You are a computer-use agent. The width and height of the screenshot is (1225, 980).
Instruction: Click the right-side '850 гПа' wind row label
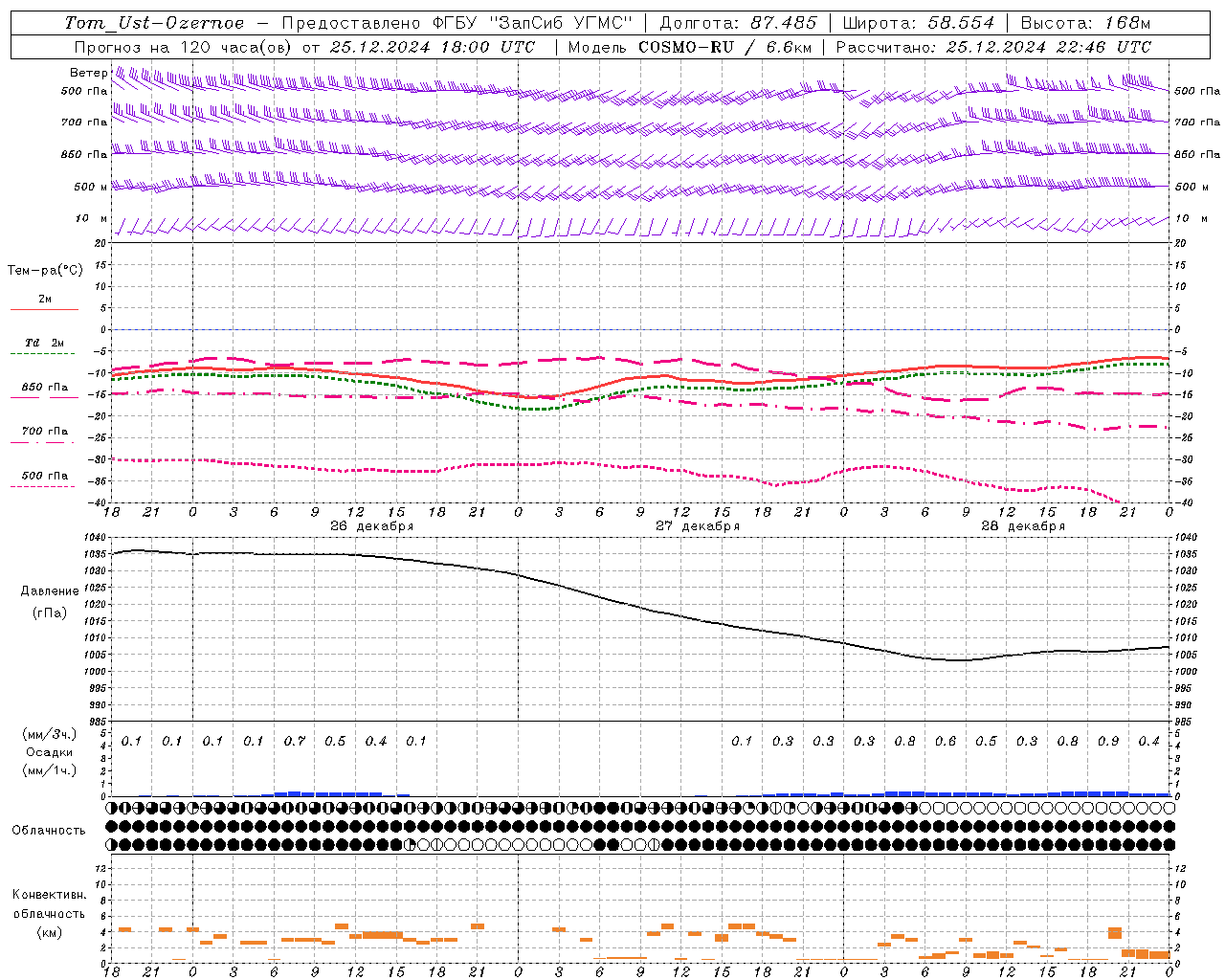(1196, 154)
